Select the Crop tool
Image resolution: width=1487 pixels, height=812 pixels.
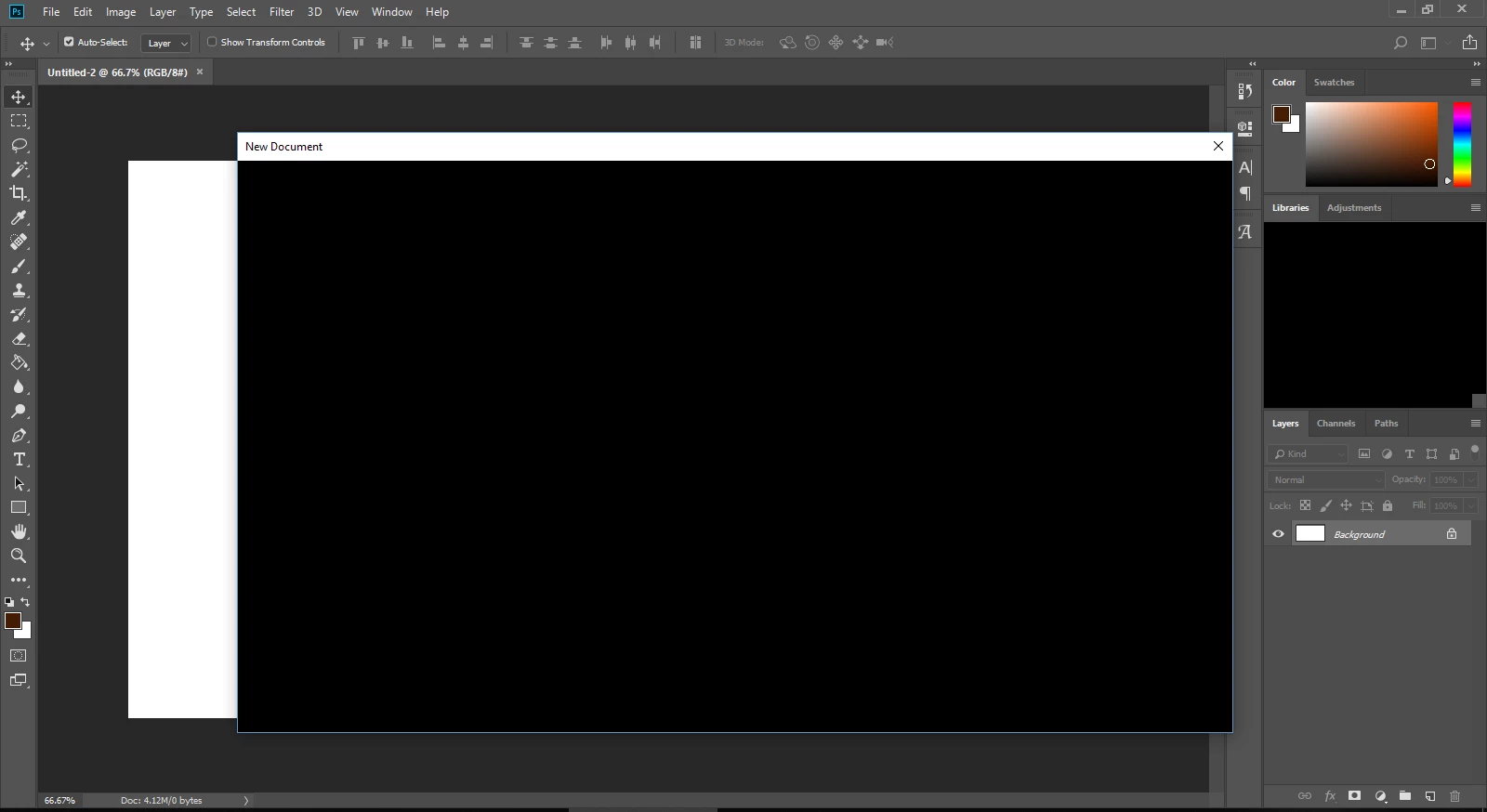[x=19, y=193]
